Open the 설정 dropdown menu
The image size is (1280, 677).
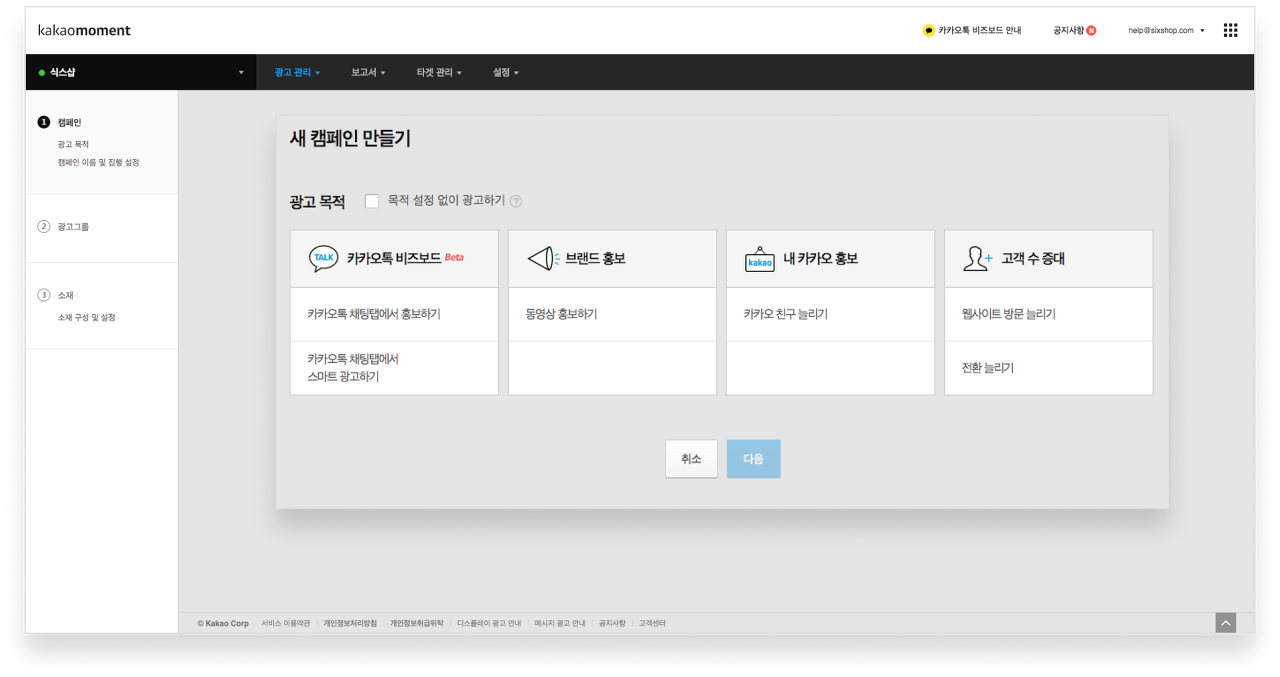point(506,72)
